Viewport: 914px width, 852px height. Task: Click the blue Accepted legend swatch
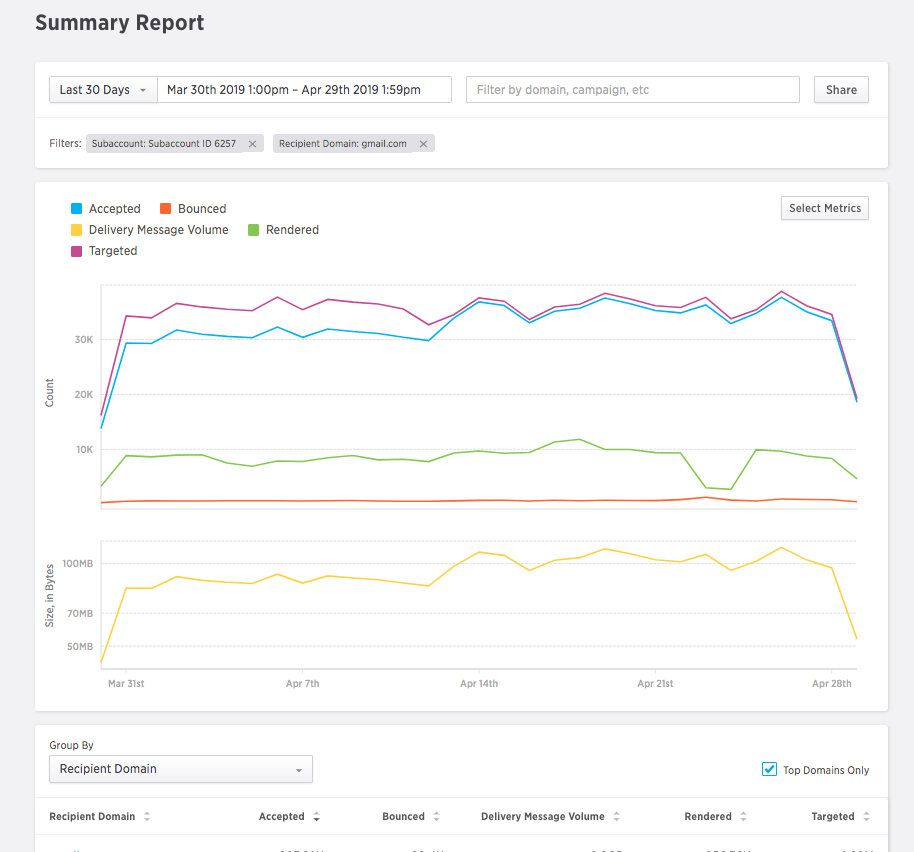click(x=76, y=209)
